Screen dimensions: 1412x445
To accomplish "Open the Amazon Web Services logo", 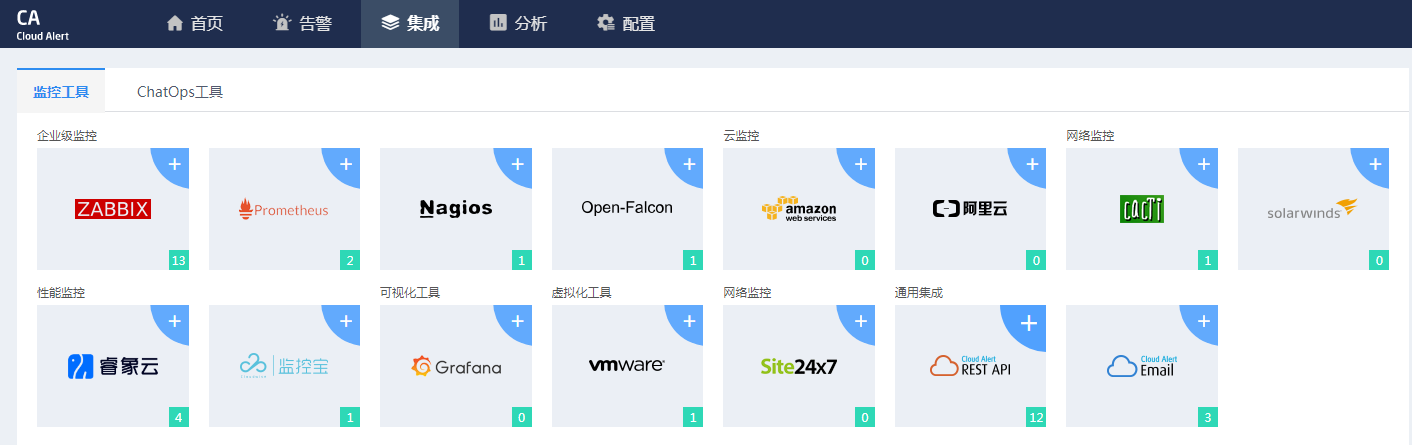I will click(x=799, y=209).
